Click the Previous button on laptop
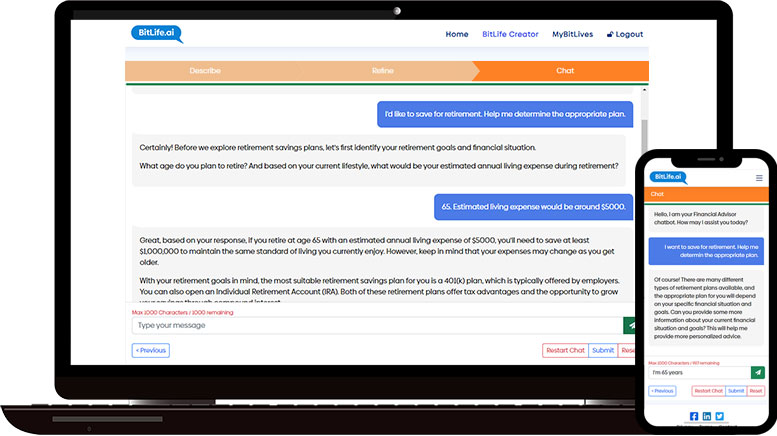The width and height of the screenshot is (777, 436). pos(151,350)
